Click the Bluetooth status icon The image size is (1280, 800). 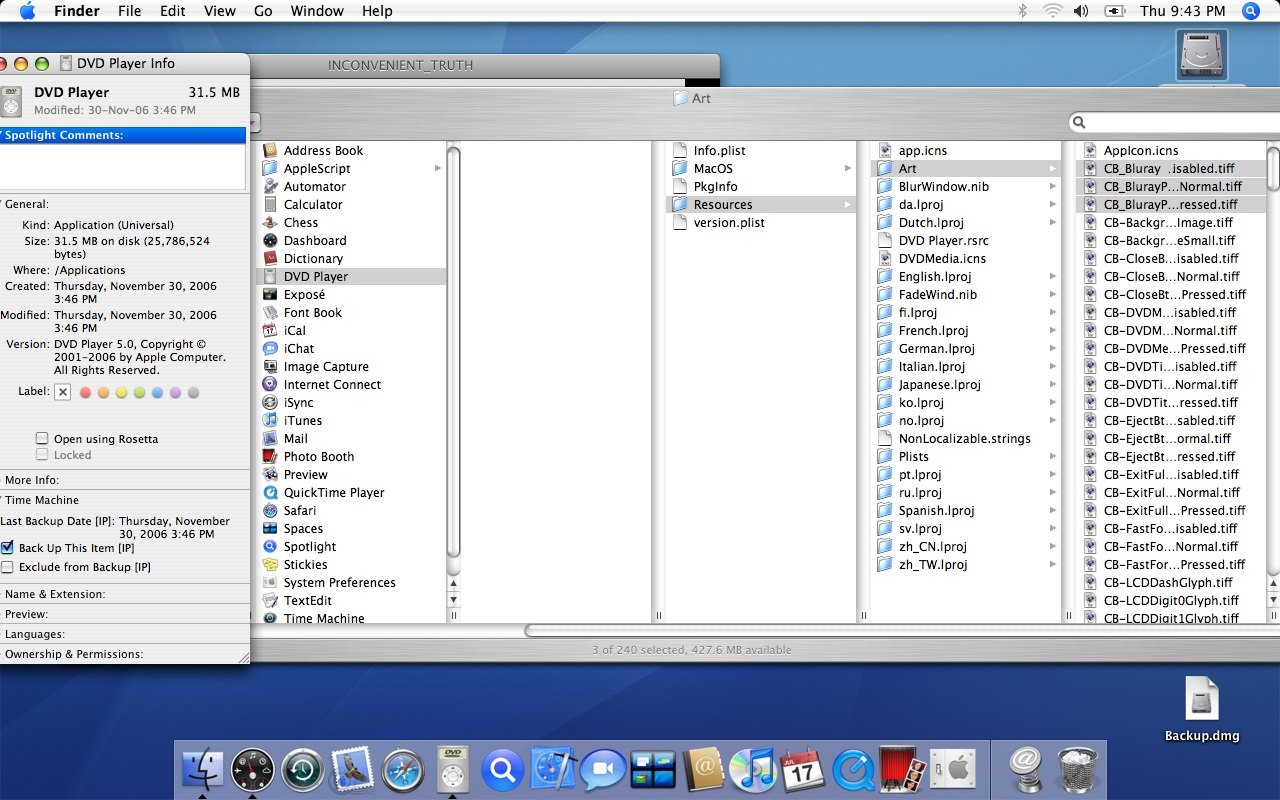1022,11
